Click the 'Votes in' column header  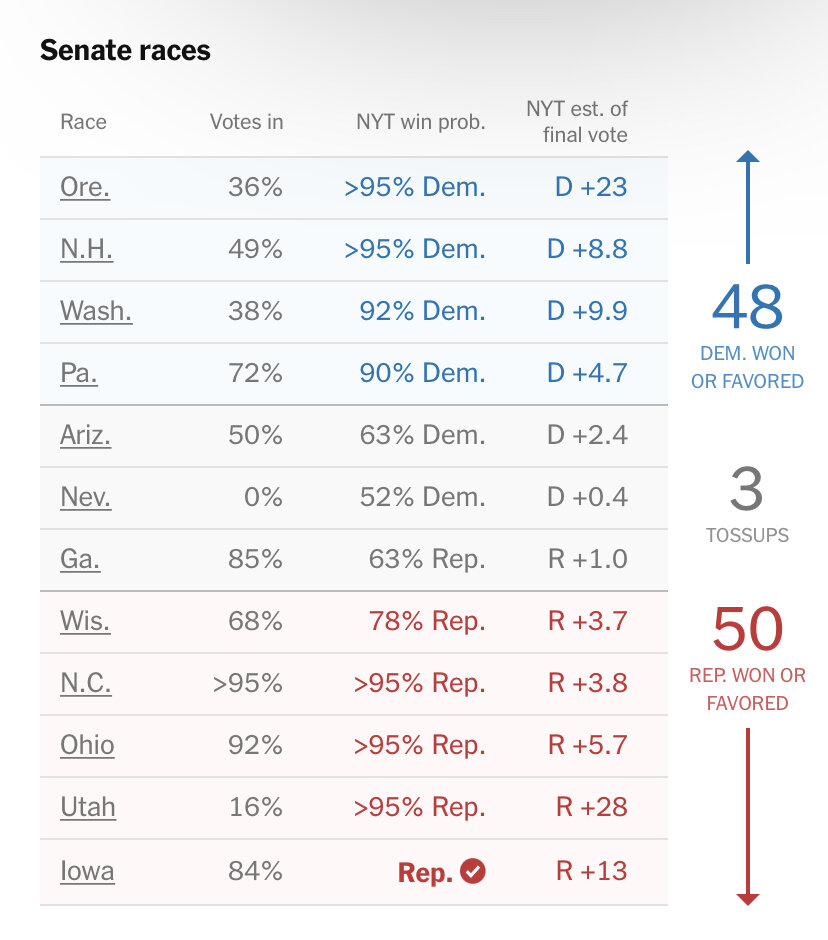point(246,122)
